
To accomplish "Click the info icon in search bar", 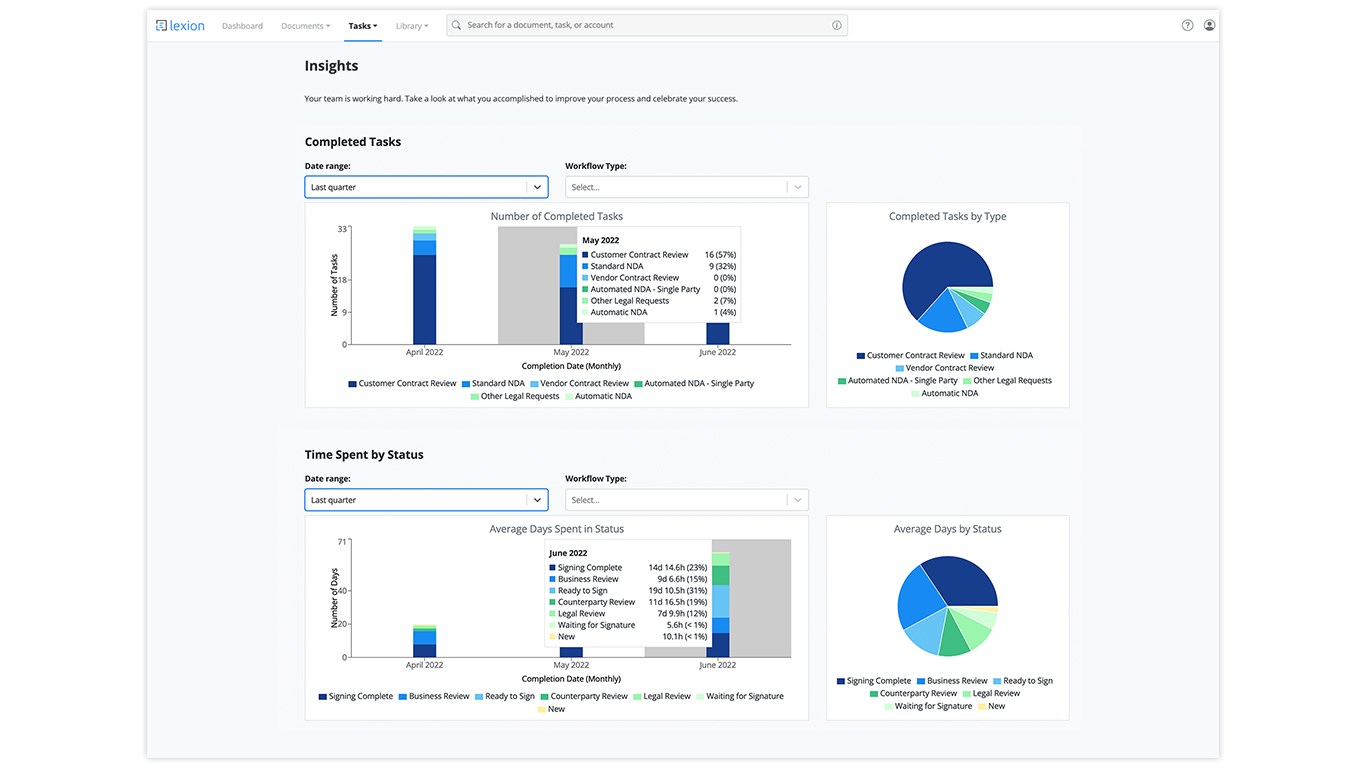I will coord(836,25).
